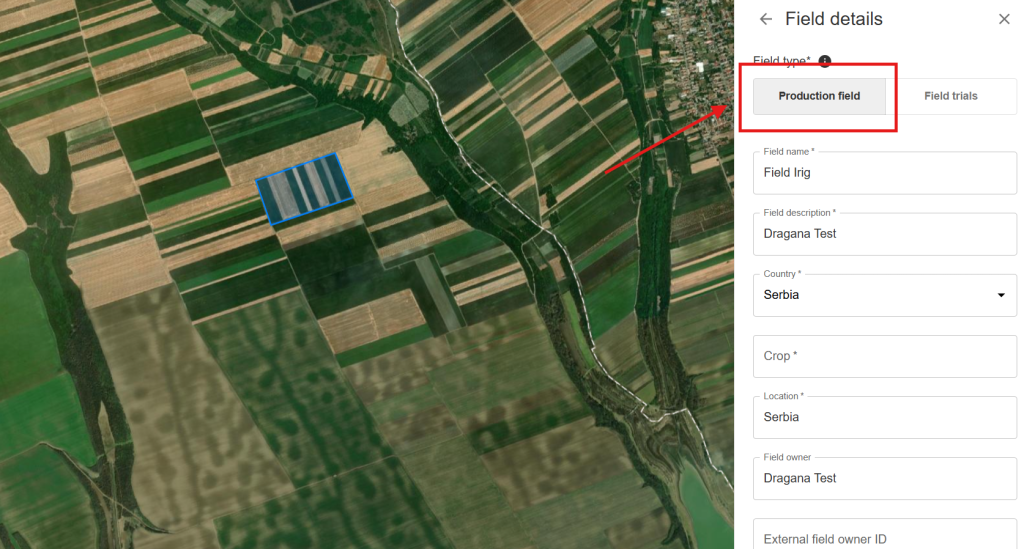
Task: Click the village area on the satellite map
Action: pos(690,30)
